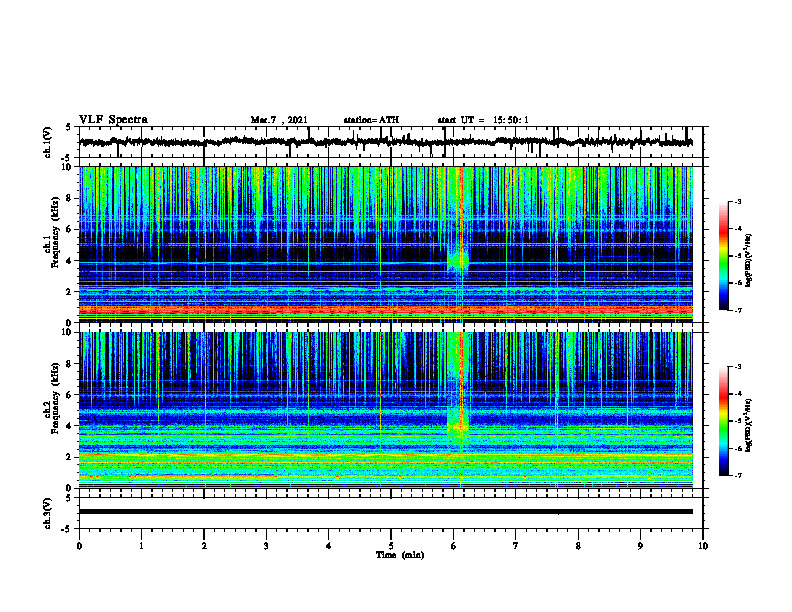792x612 pixels.
Task: Click the ch.3(V) axis label at bottom
Action: coord(48,513)
